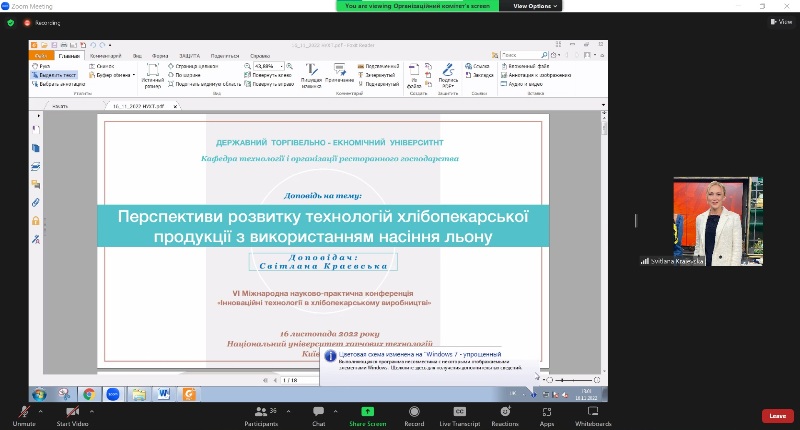
Task: Open the Chat panel
Action: (318, 416)
